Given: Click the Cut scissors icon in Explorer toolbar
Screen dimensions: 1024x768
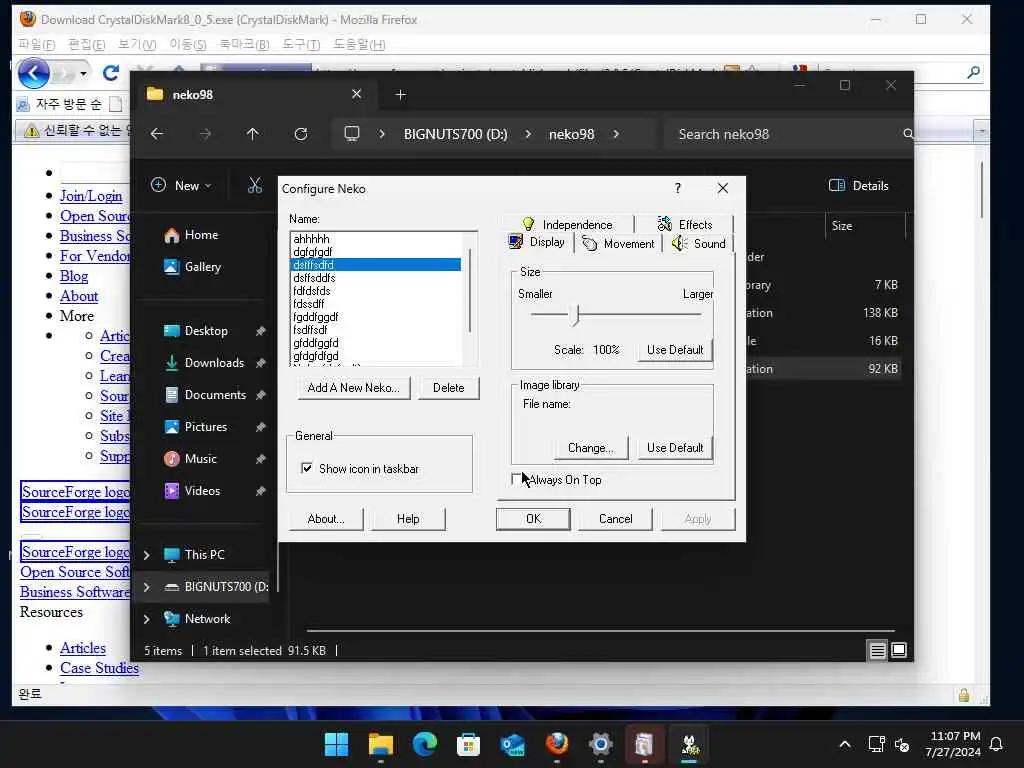Looking at the screenshot, I should 255,185.
